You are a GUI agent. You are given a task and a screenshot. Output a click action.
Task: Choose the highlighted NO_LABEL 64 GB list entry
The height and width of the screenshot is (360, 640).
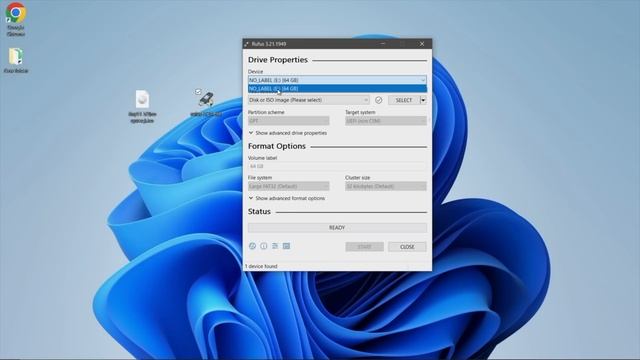coord(337,89)
